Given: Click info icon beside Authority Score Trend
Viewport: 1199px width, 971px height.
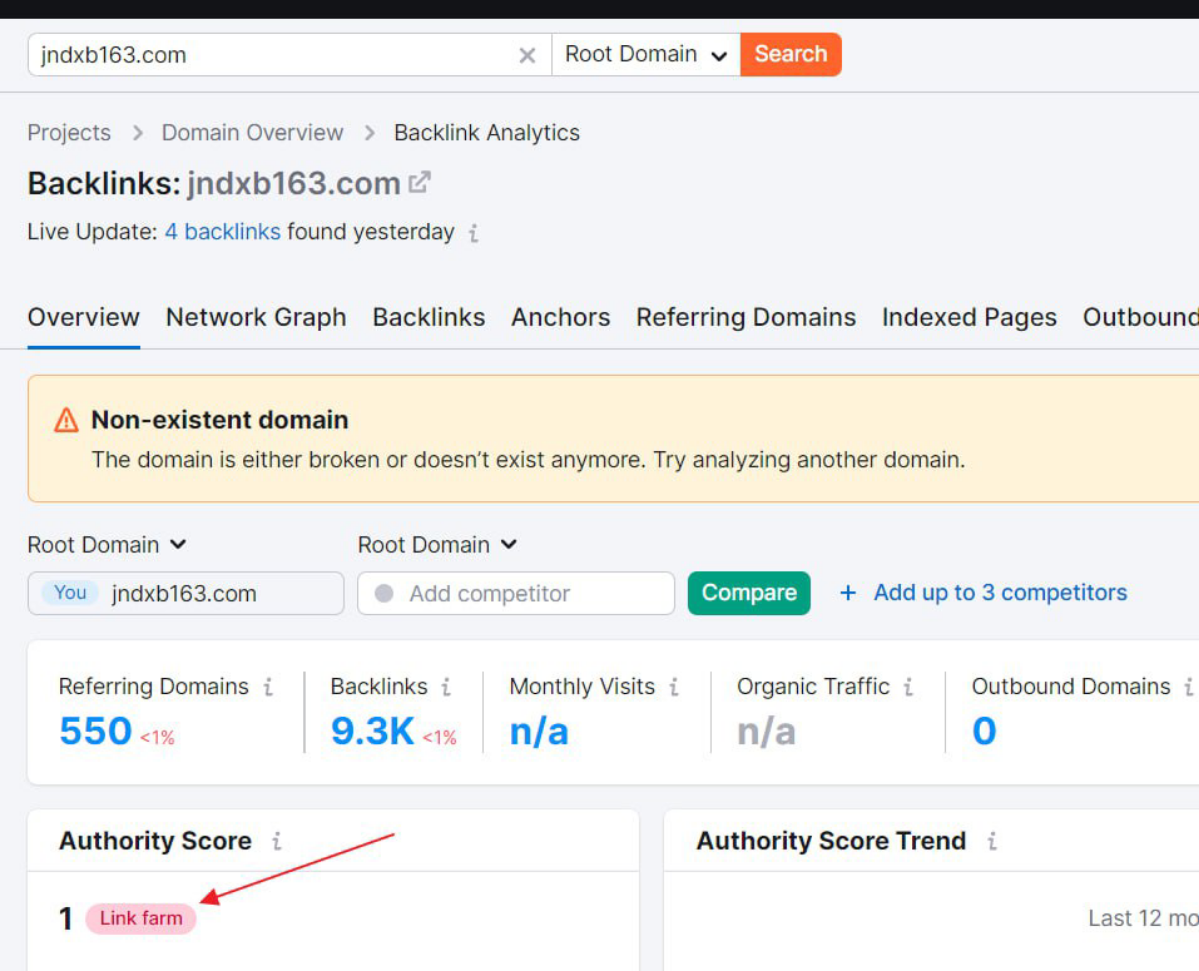Looking at the screenshot, I should pos(991,841).
